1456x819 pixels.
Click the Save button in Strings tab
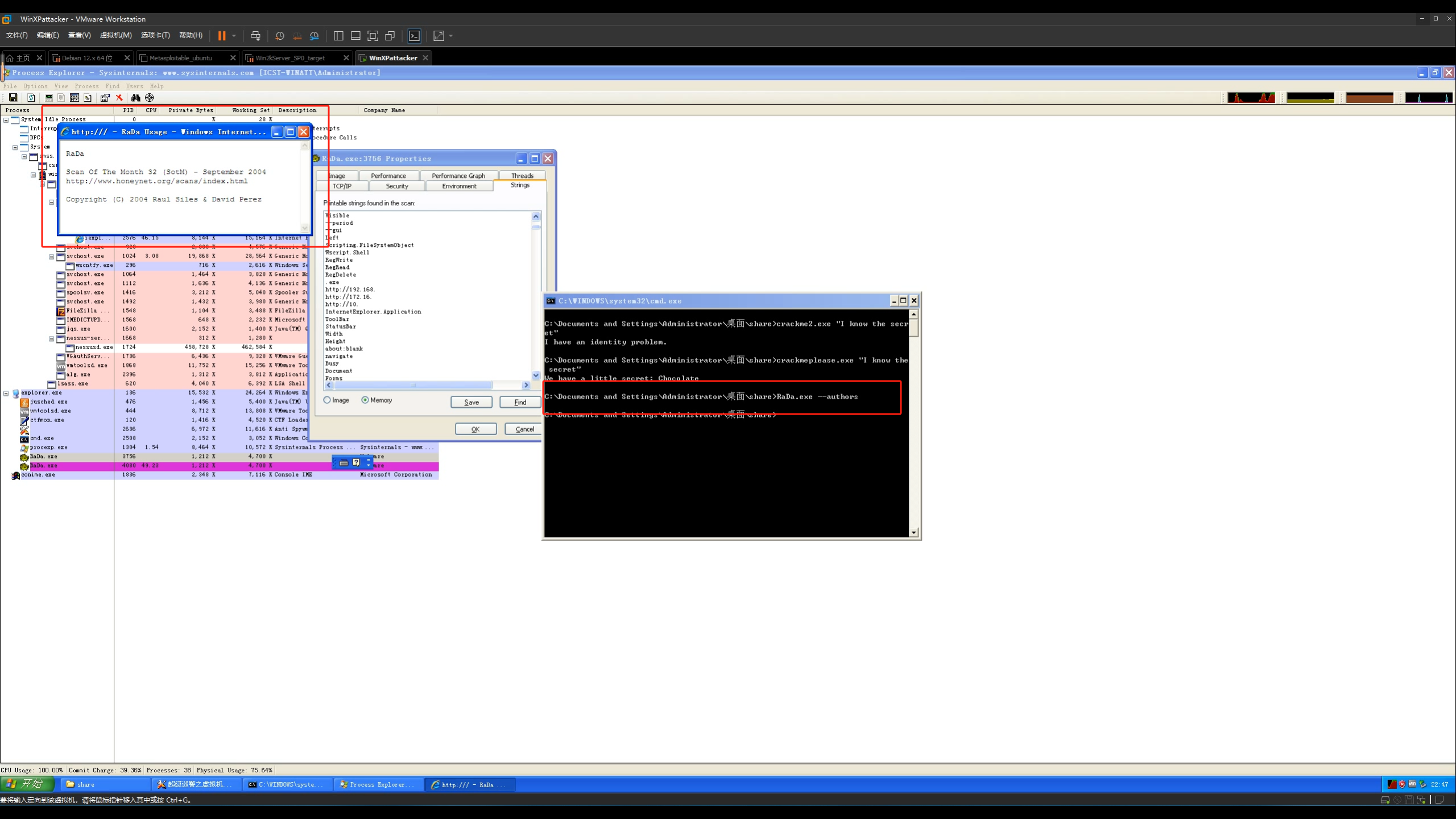[471, 402]
